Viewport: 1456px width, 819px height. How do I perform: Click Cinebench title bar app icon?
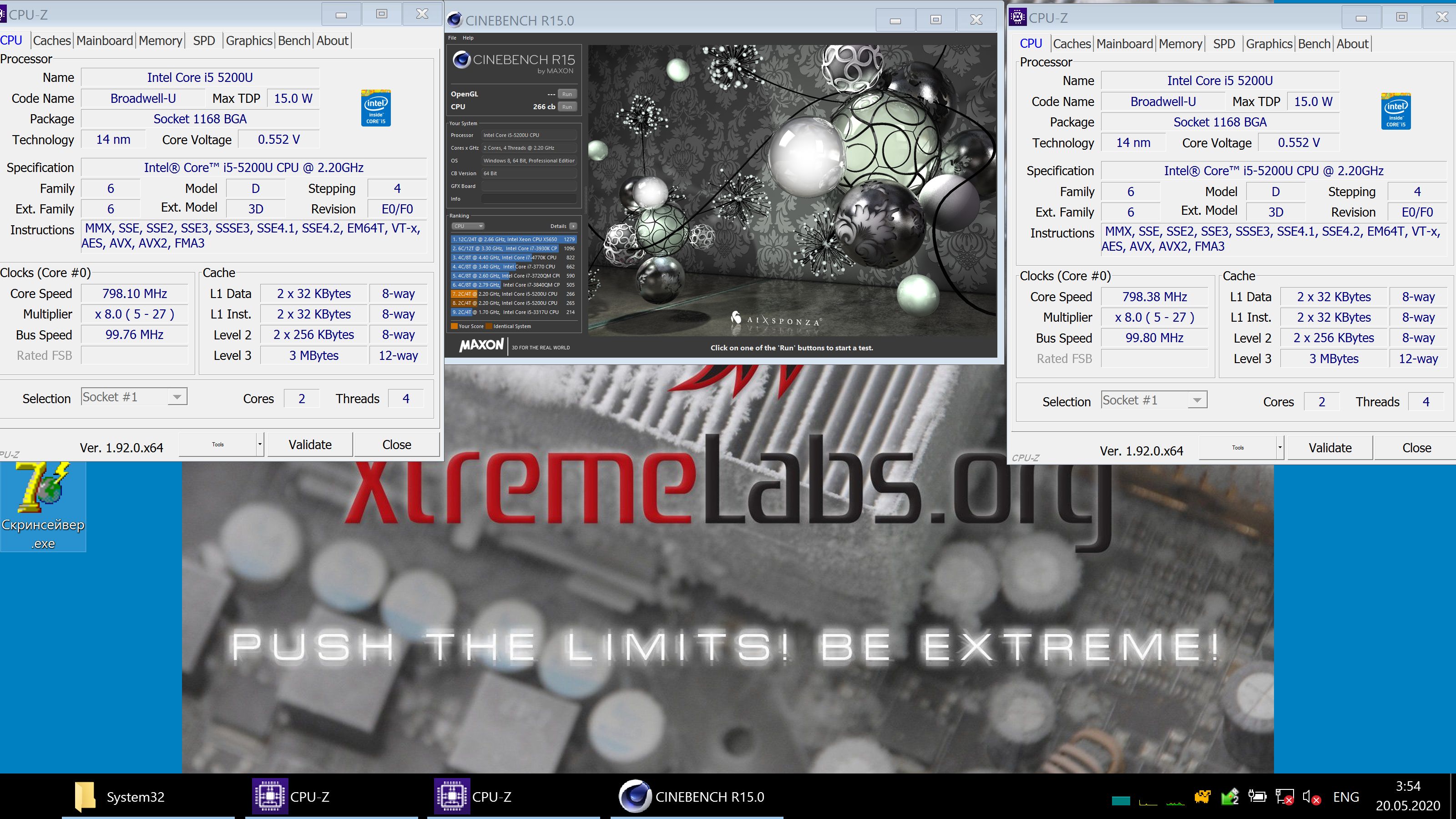click(x=455, y=20)
